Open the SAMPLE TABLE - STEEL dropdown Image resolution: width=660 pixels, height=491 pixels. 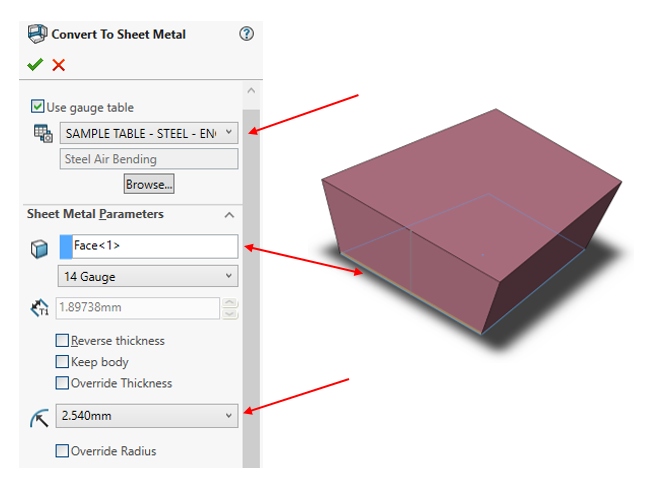point(229,132)
